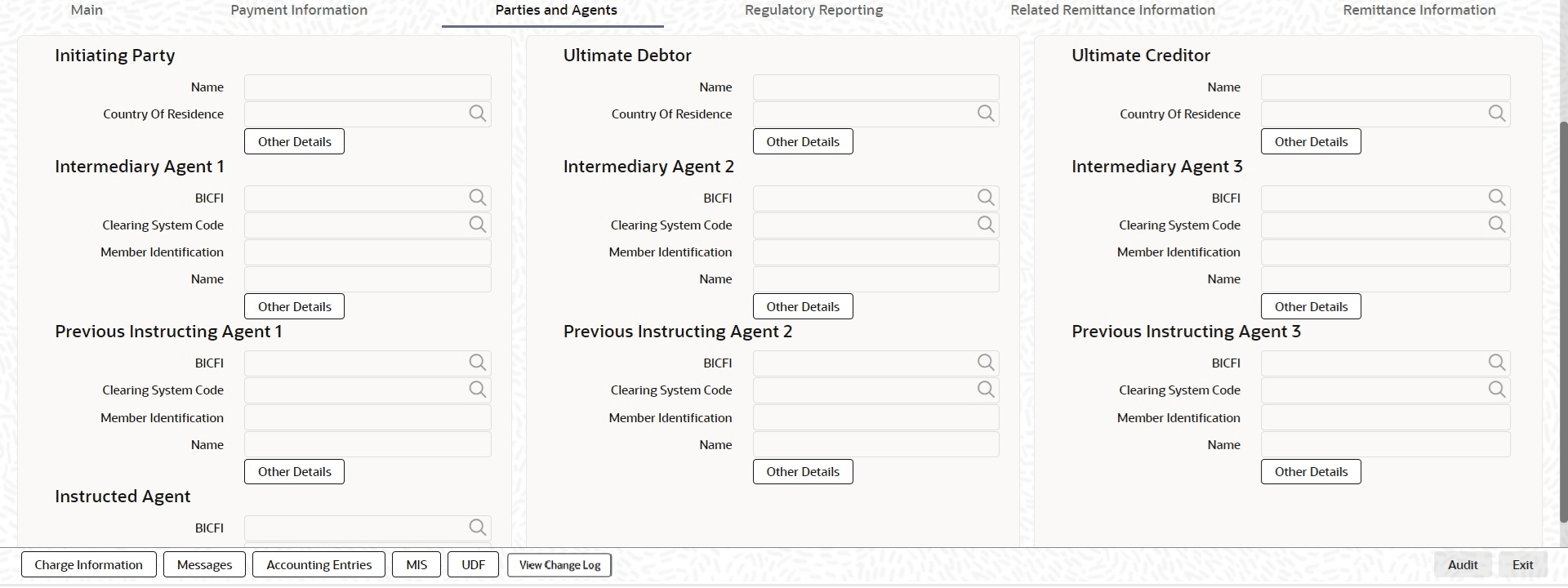Click Ultimate Creditor country search icon
The image size is (1568, 588).
(1496, 114)
